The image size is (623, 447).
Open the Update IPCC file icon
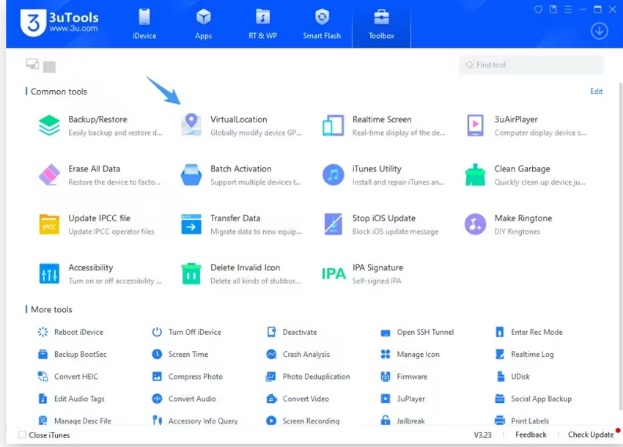pyautogui.click(x=49, y=224)
